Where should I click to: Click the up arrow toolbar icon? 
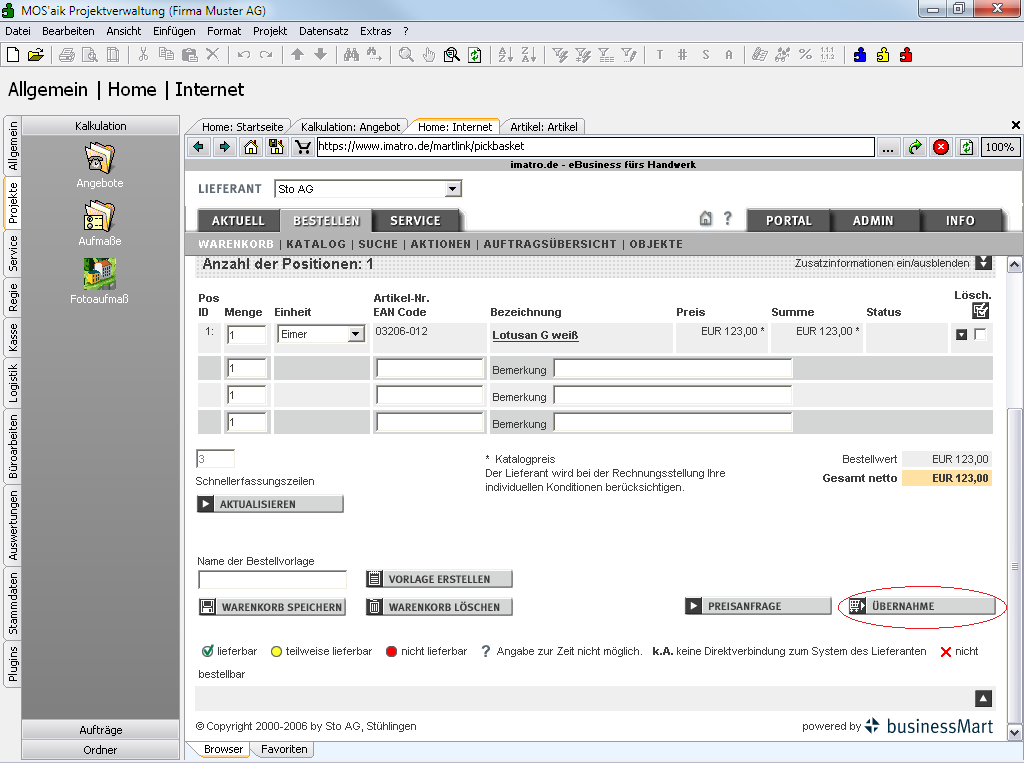(x=297, y=55)
